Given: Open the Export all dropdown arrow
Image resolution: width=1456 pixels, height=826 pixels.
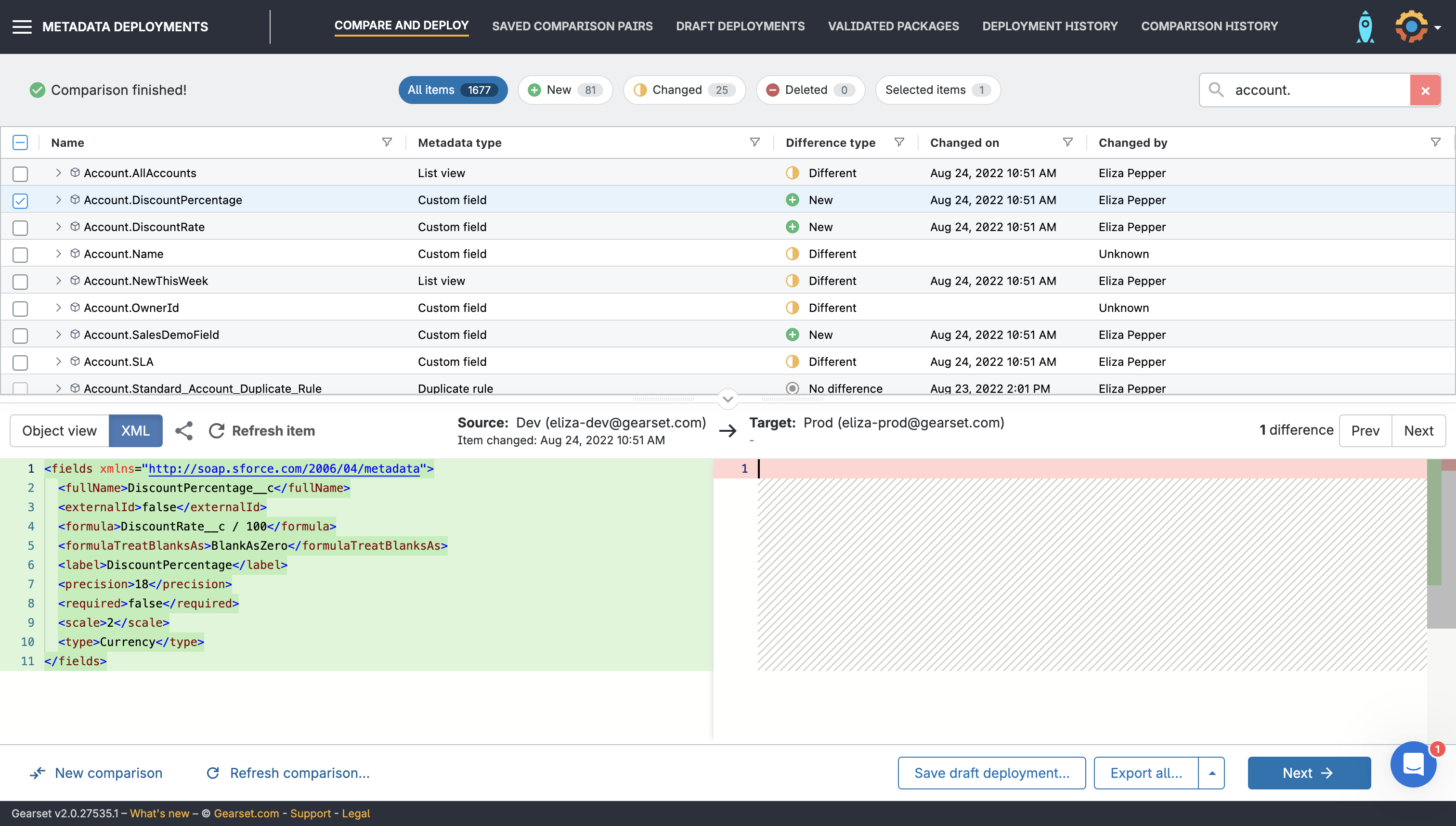Looking at the screenshot, I should (x=1212, y=773).
